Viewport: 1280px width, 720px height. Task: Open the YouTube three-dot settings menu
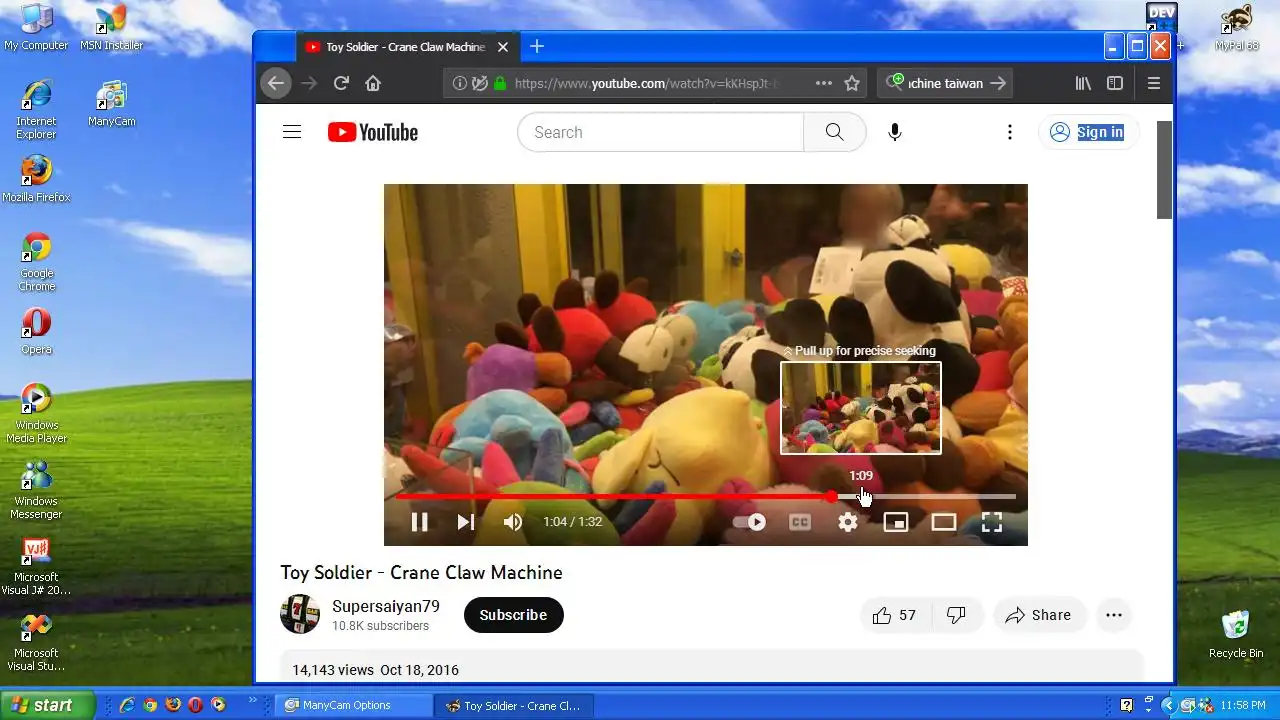pyautogui.click(x=1010, y=132)
